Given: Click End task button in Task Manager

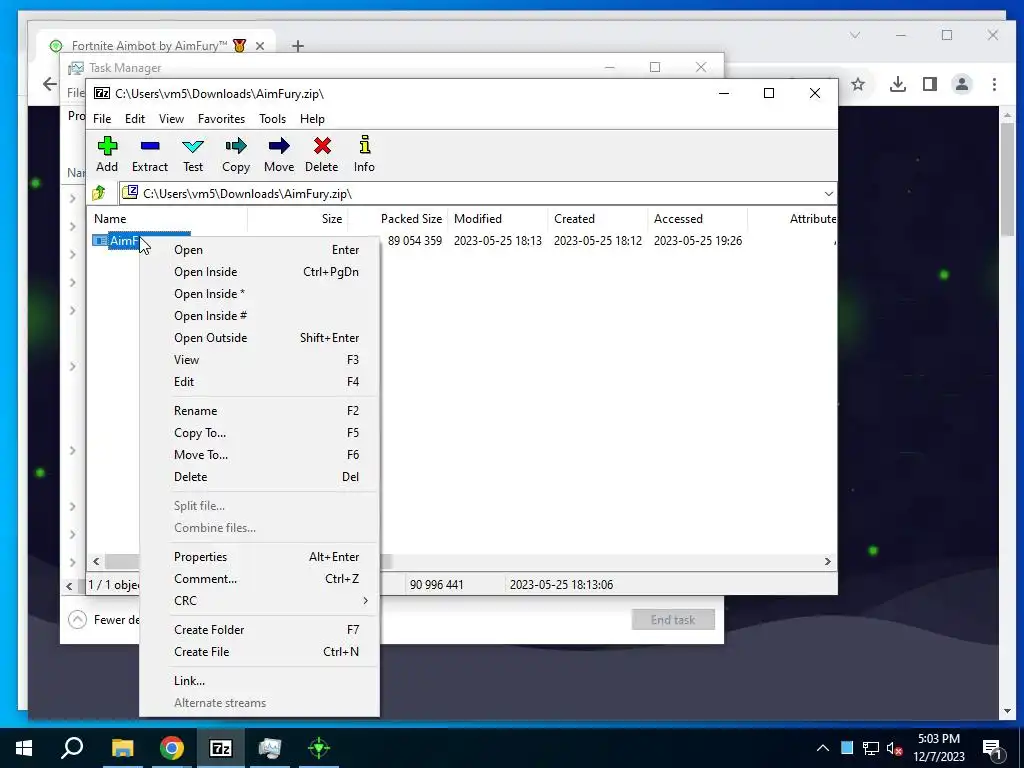Looking at the screenshot, I should point(673,620).
